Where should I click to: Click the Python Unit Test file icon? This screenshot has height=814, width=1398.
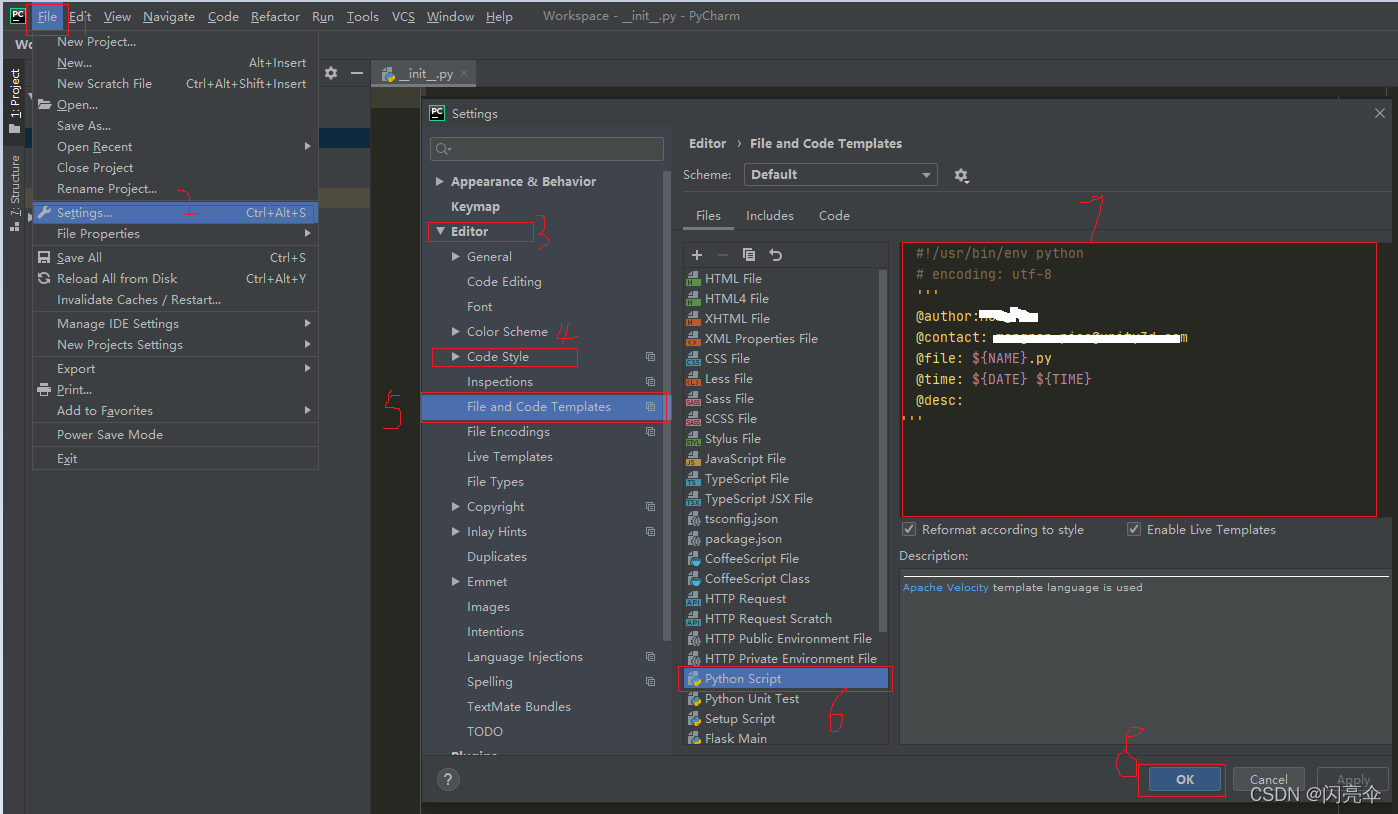694,699
